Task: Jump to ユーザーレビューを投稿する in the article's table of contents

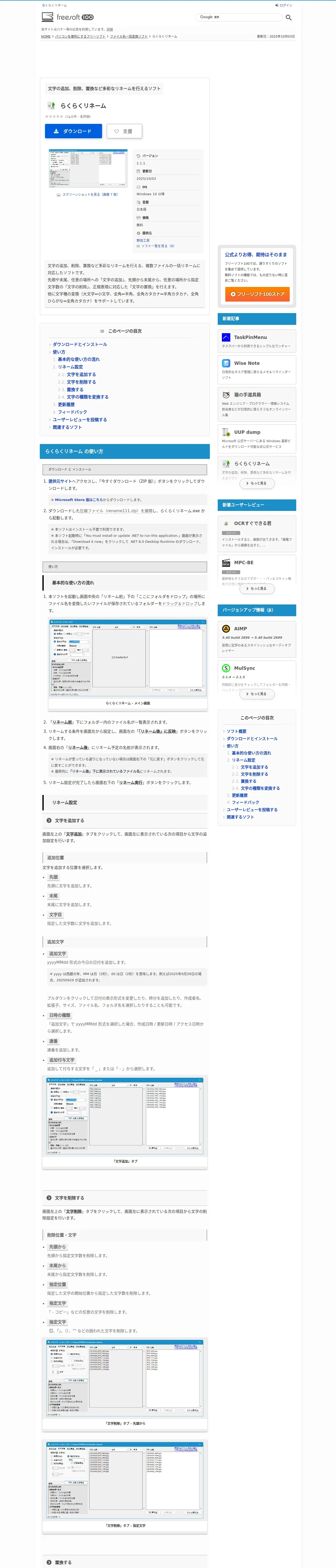Action: coord(79,419)
